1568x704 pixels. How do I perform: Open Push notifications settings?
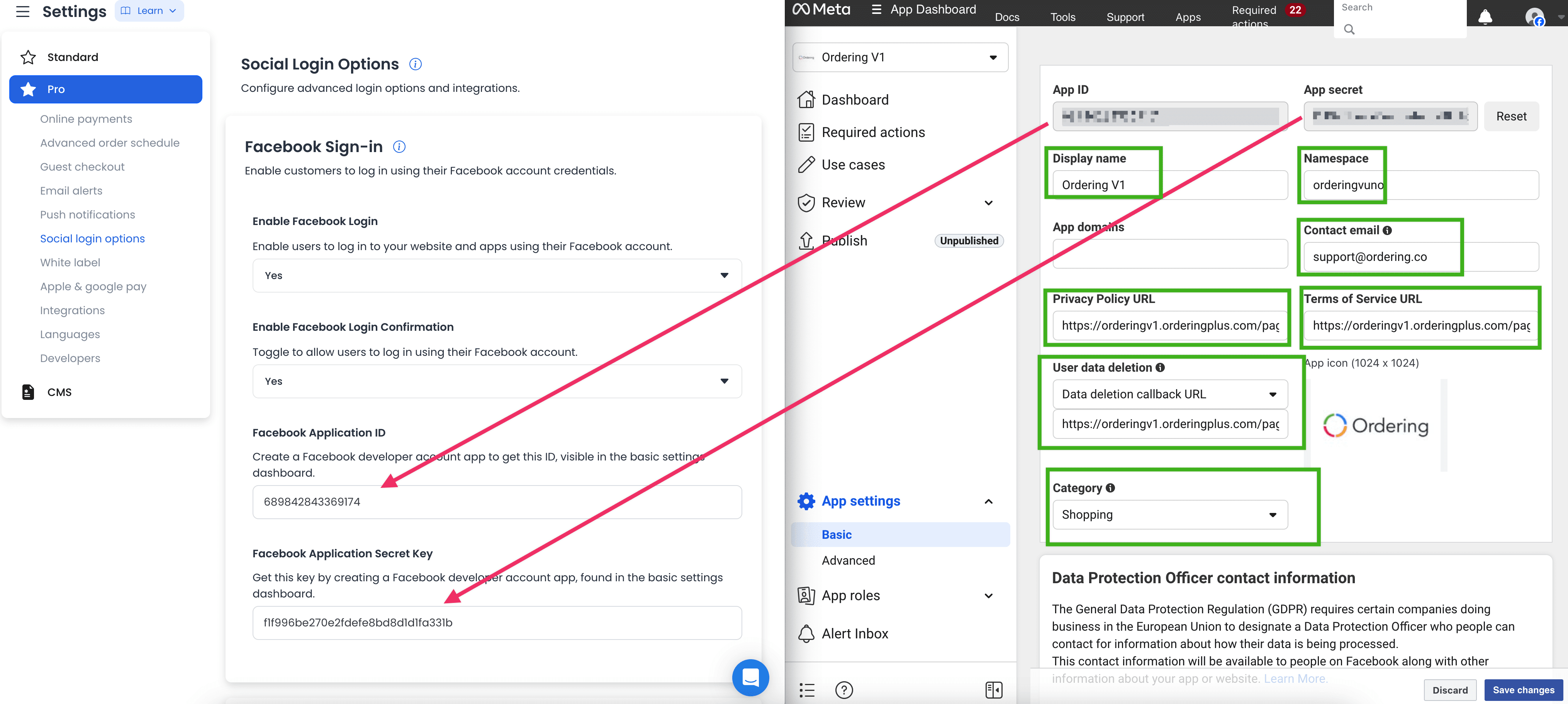(88, 215)
